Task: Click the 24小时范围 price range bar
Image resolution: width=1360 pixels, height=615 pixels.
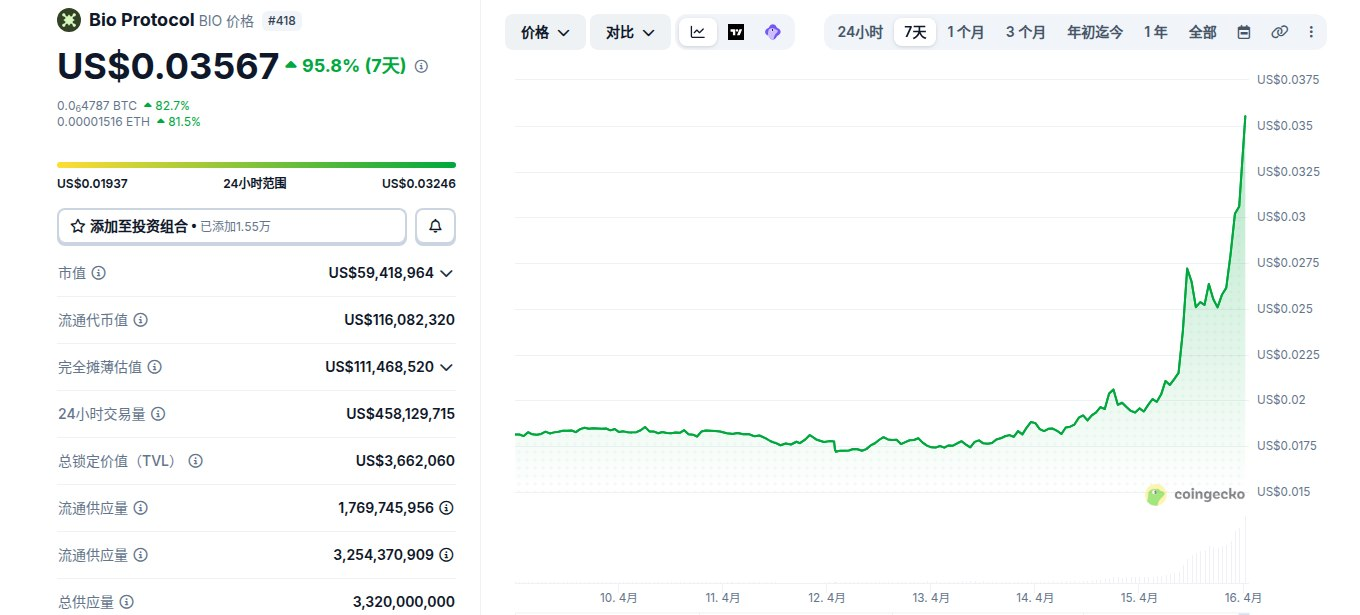Action: coord(256,165)
